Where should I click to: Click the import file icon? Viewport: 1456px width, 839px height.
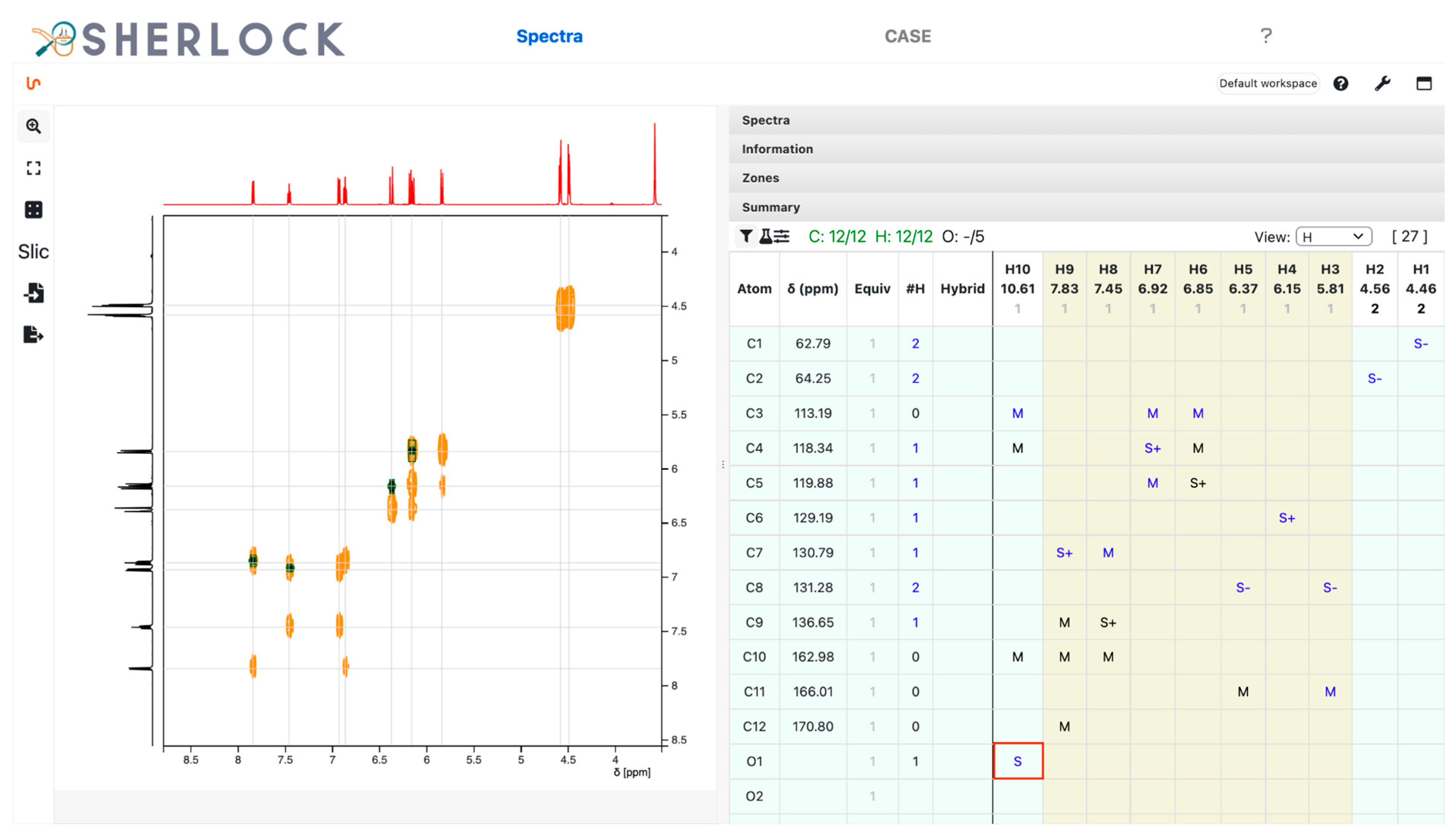34,293
